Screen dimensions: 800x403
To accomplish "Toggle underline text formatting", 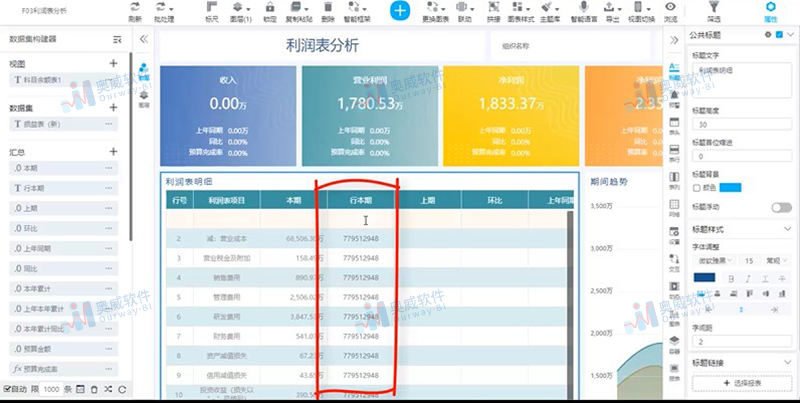I will click(x=765, y=279).
